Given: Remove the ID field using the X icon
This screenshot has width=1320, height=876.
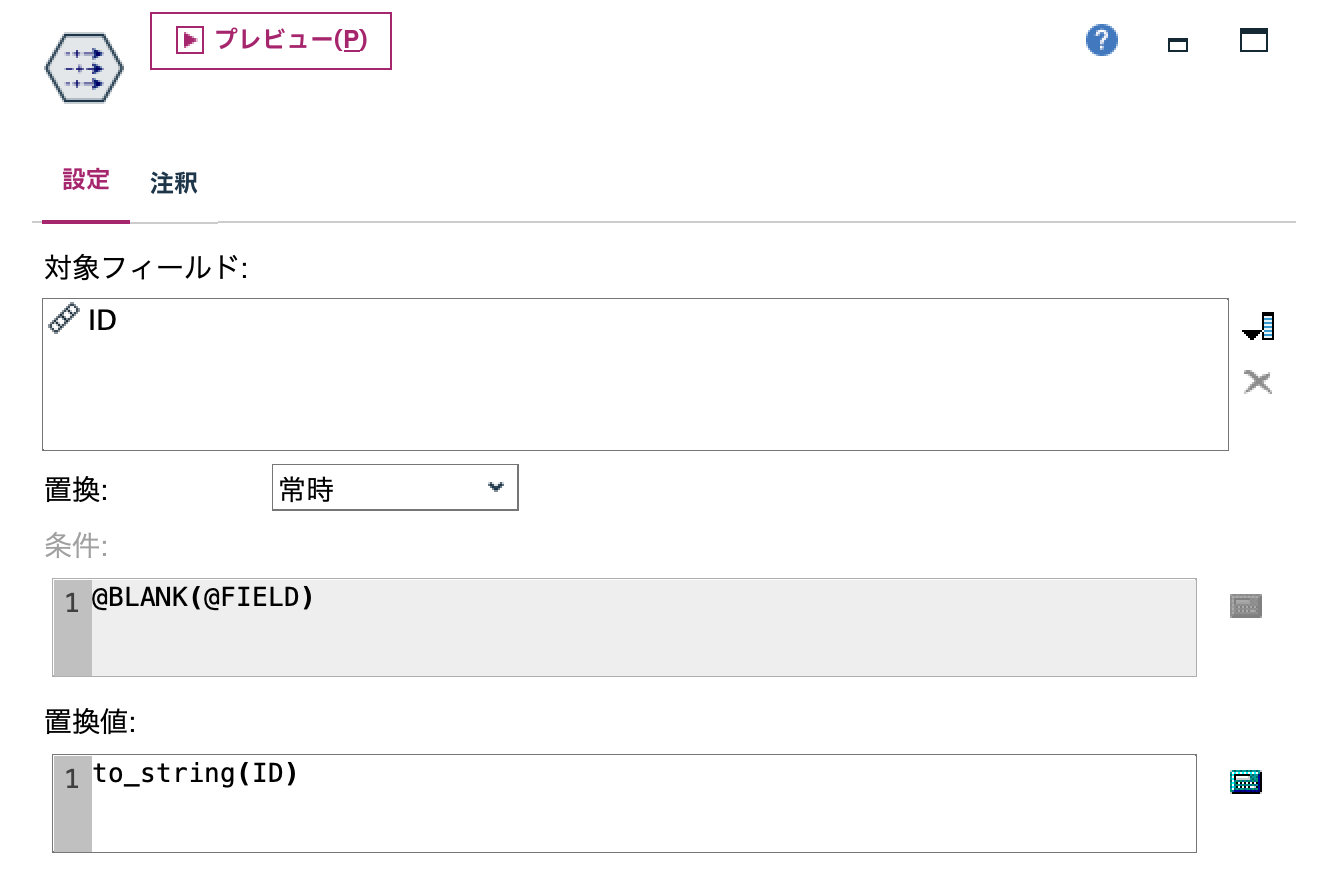Looking at the screenshot, I should (x=1258, y=382).
